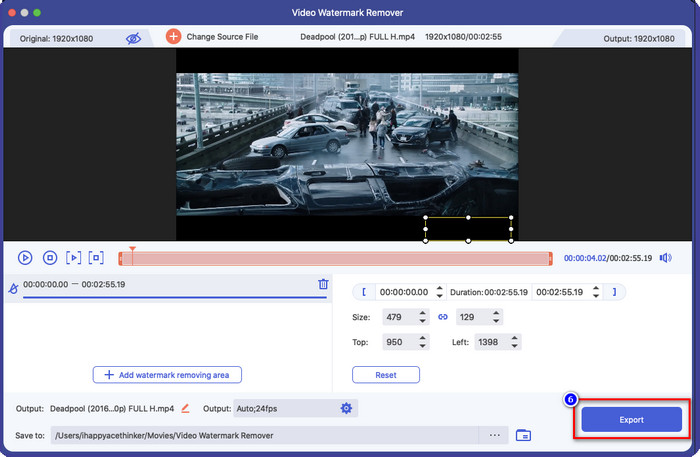Decrease the height value 129 with down arrow

[x=496, y=321]
